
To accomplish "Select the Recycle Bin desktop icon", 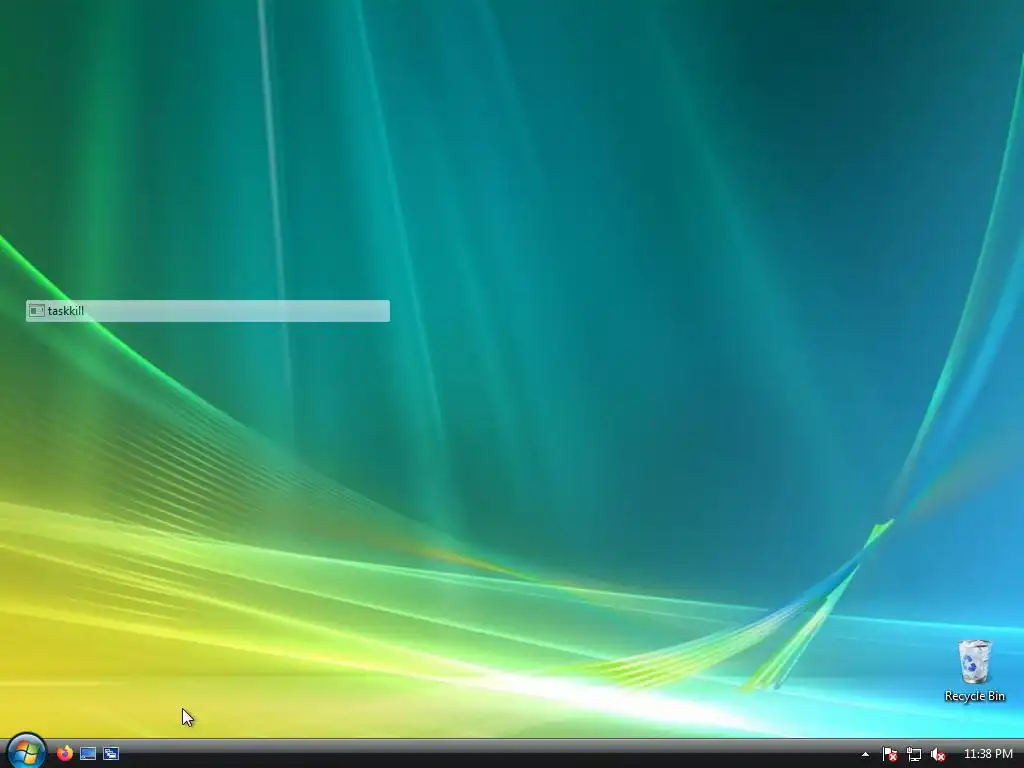I will pos(974,671).
